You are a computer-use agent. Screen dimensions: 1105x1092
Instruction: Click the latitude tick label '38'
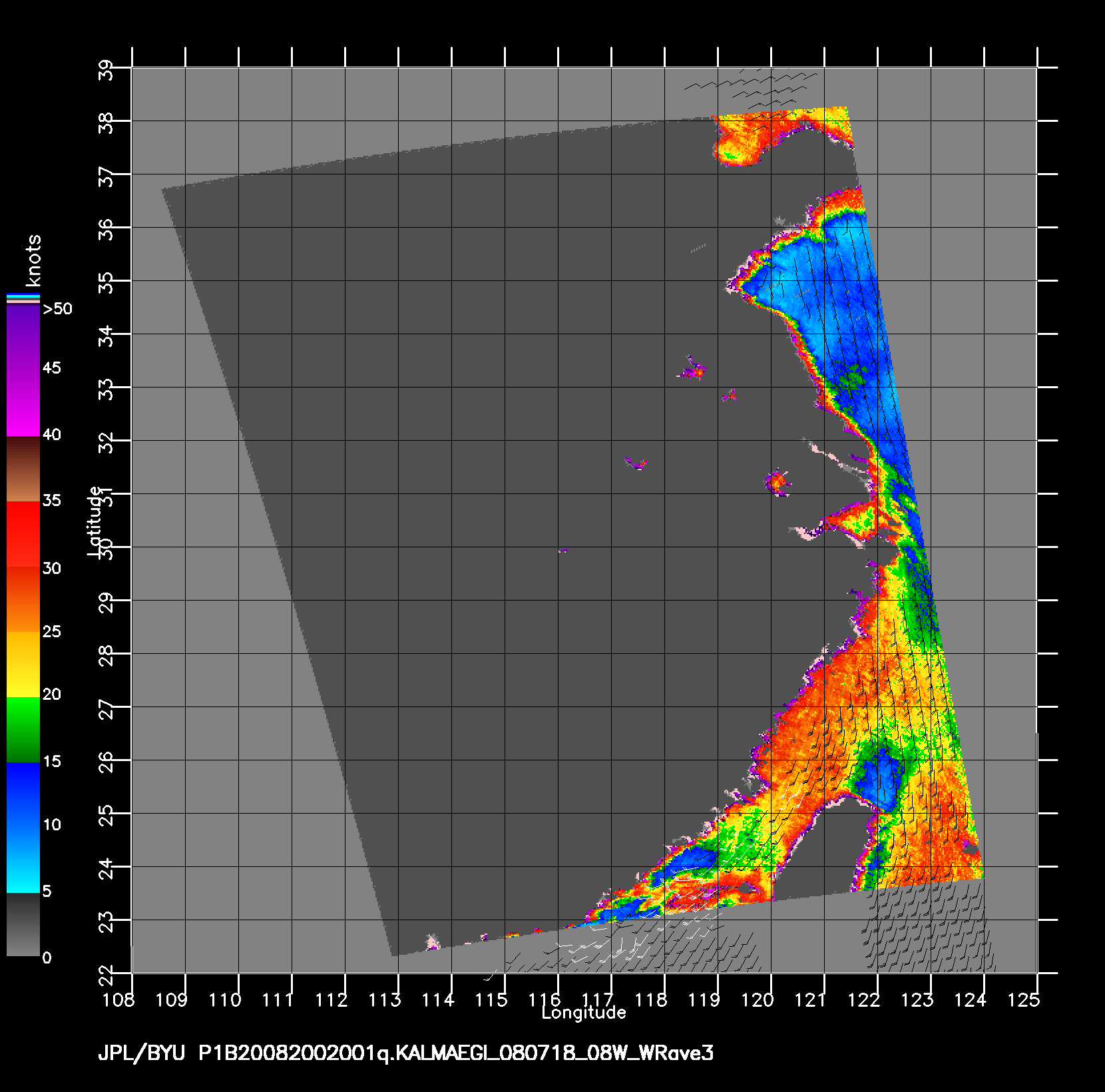pos(106,123)
